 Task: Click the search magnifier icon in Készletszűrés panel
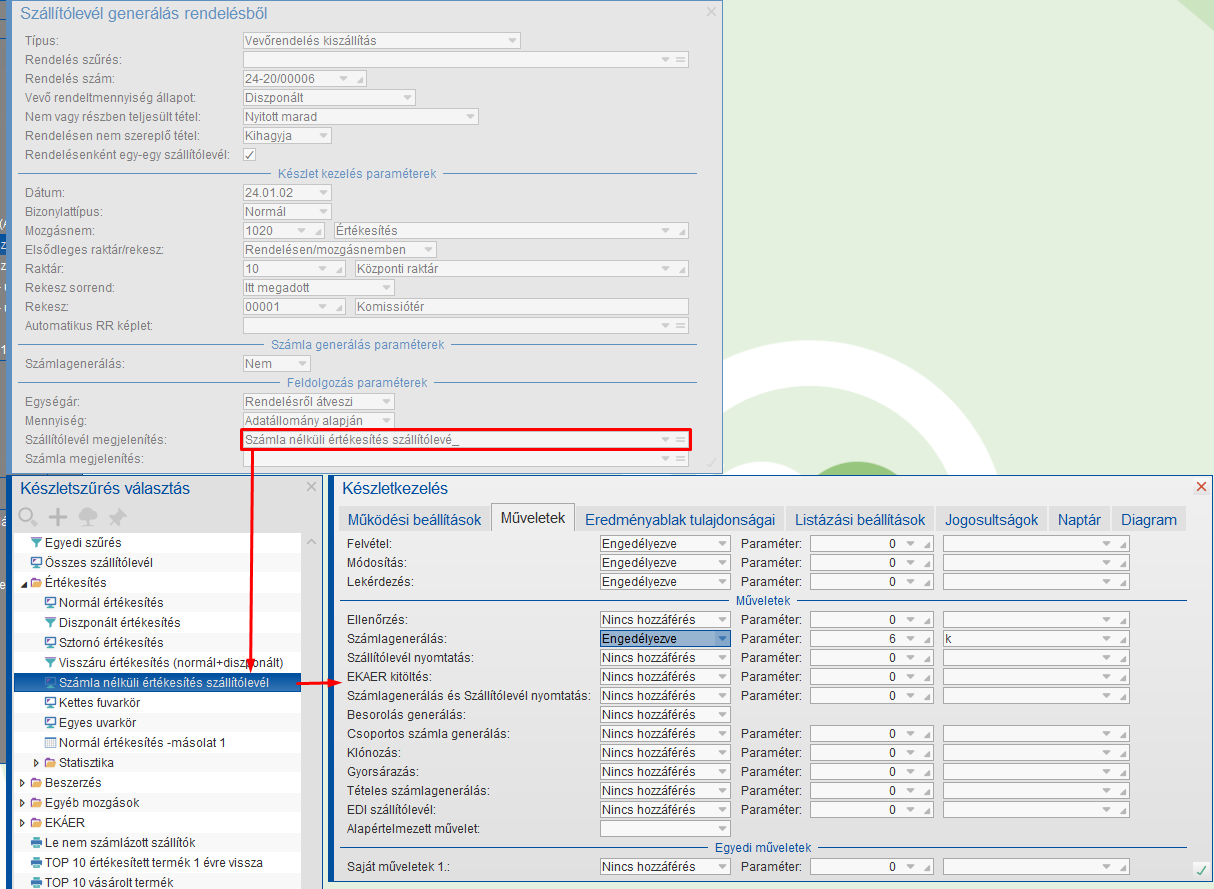28,517
